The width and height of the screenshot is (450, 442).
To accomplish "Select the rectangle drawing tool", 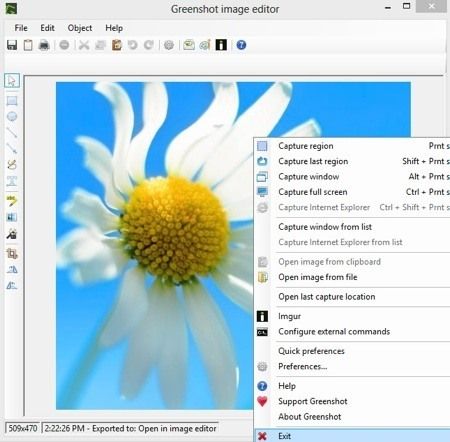I will pyautogui.click(x=12, y=101).
